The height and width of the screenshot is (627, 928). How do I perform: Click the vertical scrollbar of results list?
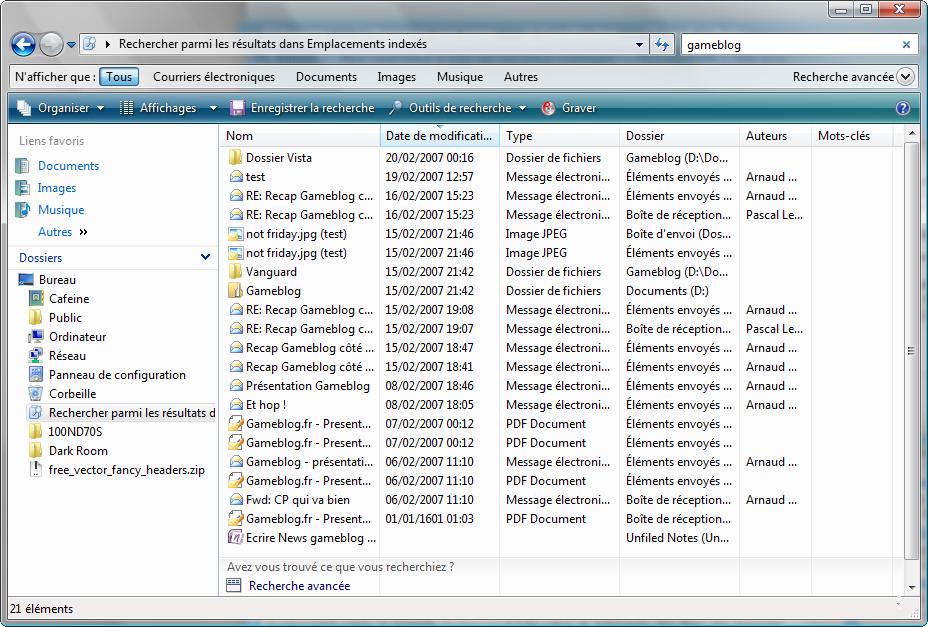pos(910,350)
